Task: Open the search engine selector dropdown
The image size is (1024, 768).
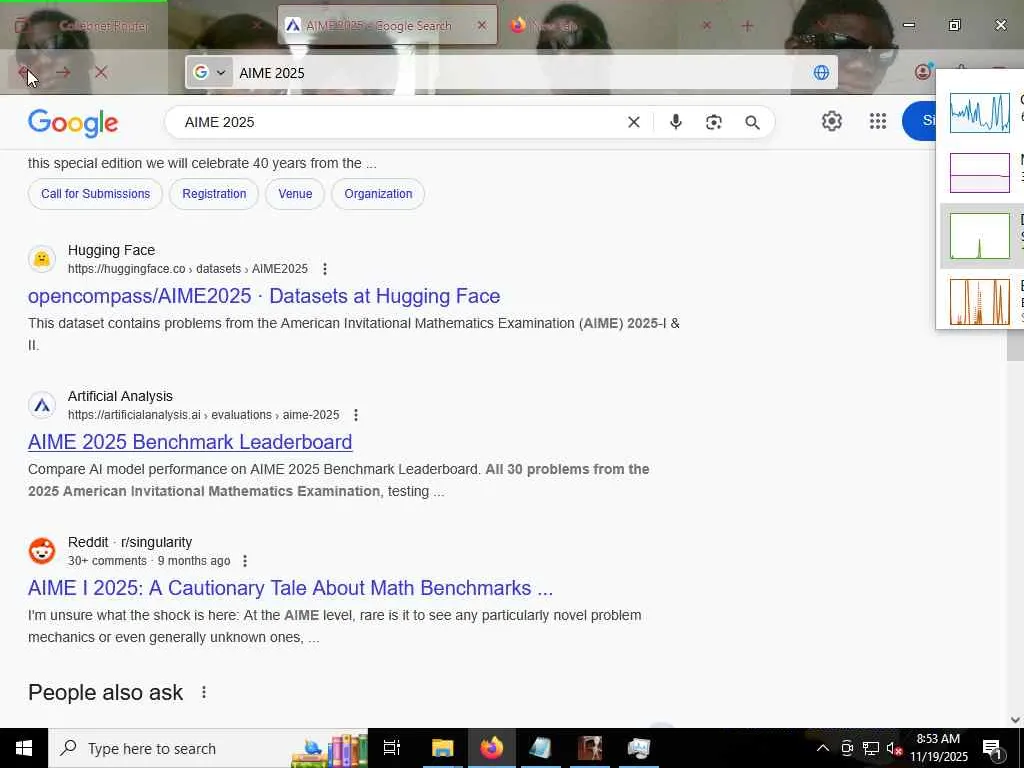Action: pyautogui.click(x=210, y=72)
